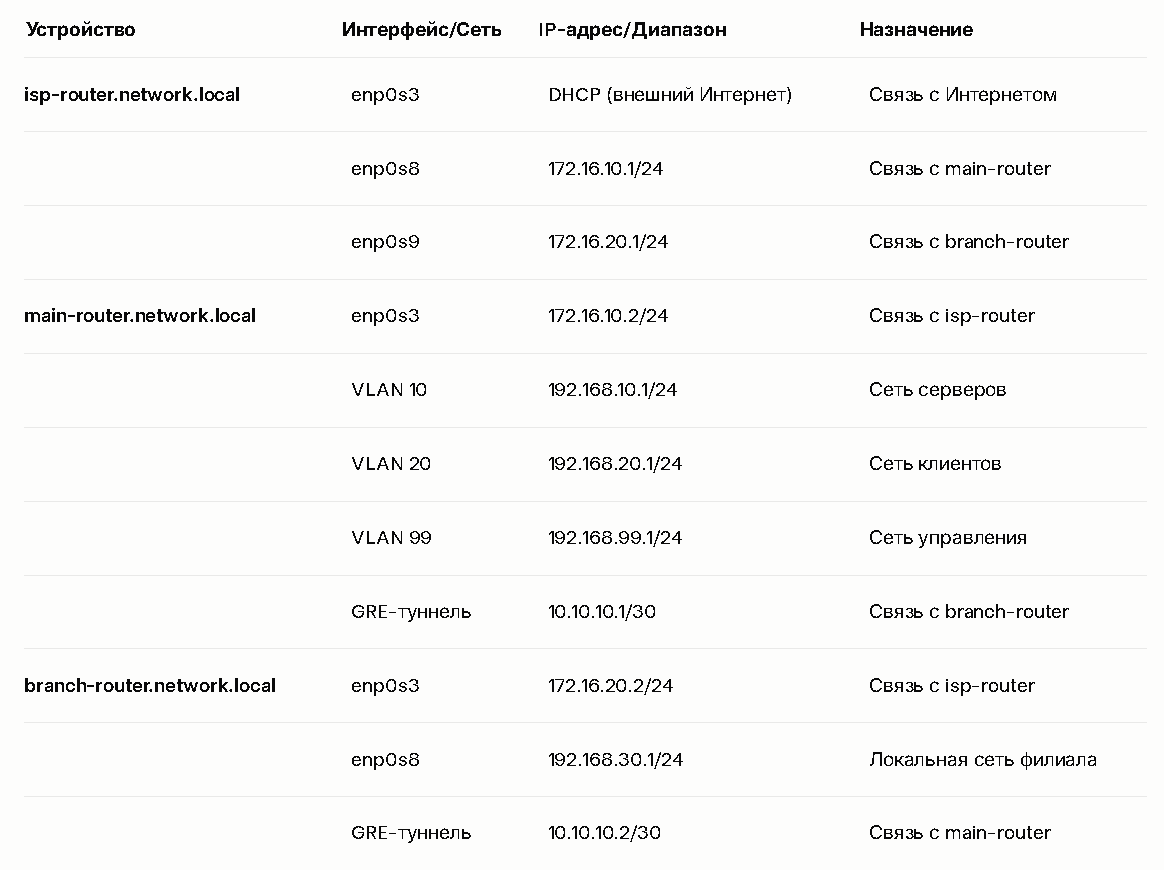Screen dimensions: 1164x870
Task: Select the Локальная сеть филиала cell
Action: tap(983, 759)
